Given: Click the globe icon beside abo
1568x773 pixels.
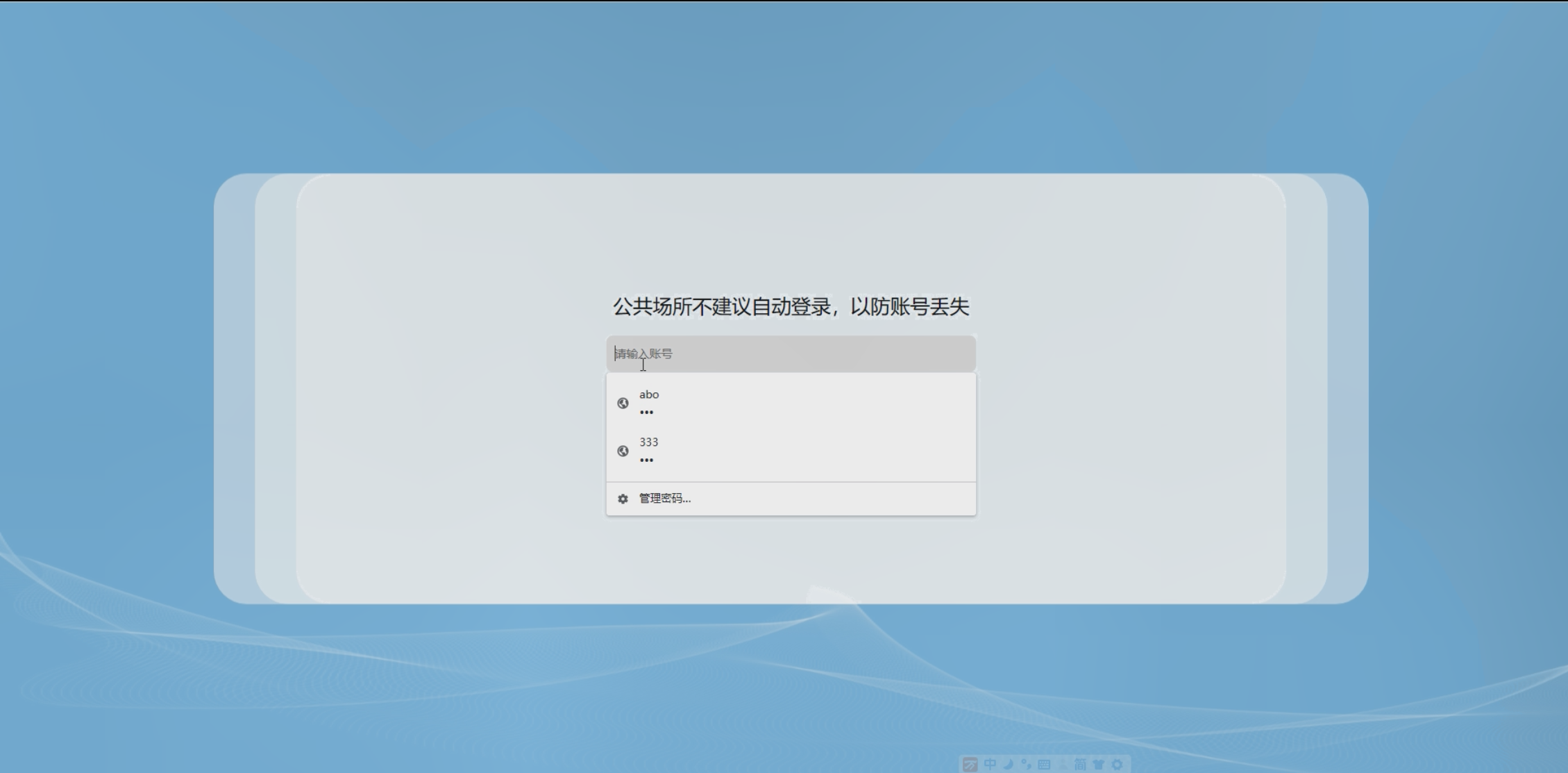Looking at the screenshot, I should pyautogui.click(x=623, y=404).
